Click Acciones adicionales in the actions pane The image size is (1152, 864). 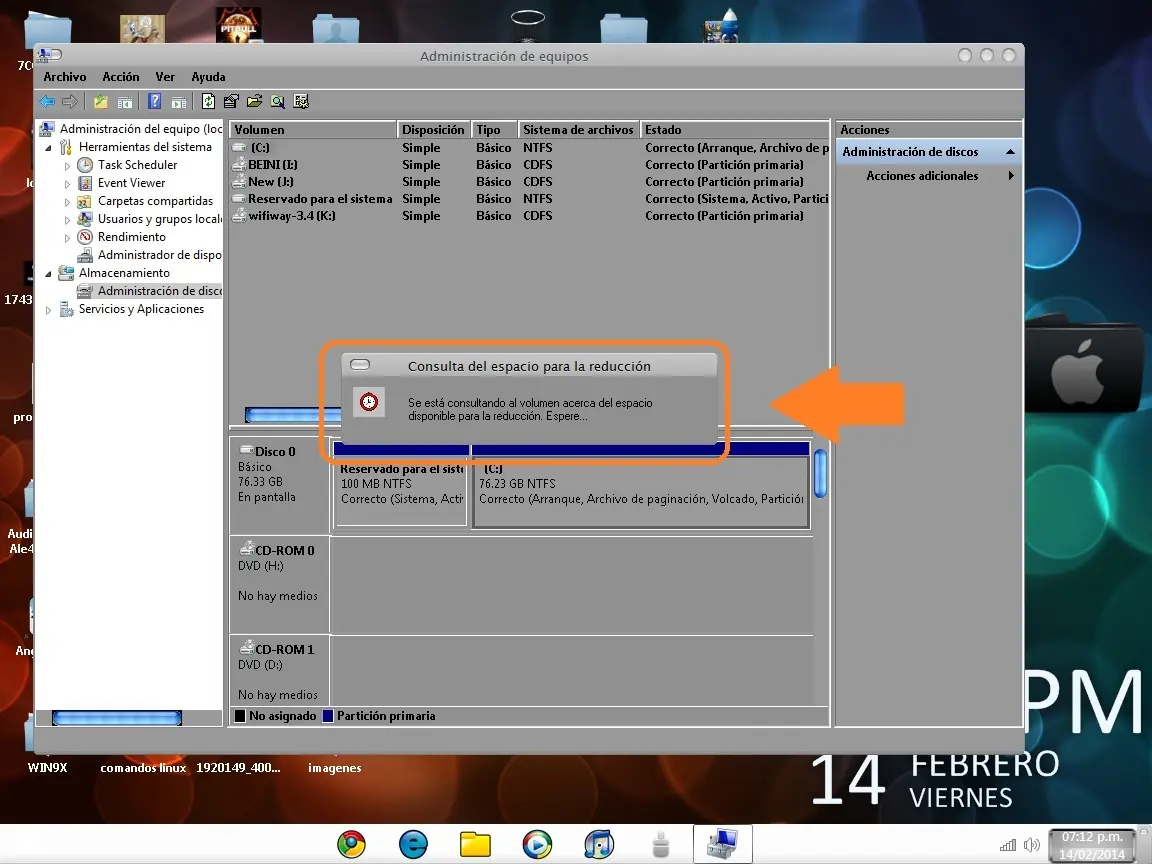coord(922,176)
